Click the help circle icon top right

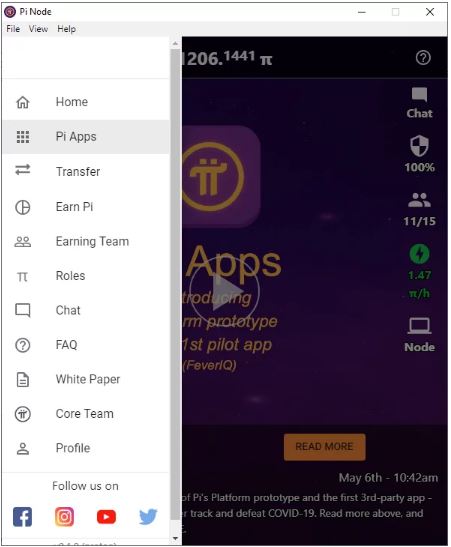(423, 58)
